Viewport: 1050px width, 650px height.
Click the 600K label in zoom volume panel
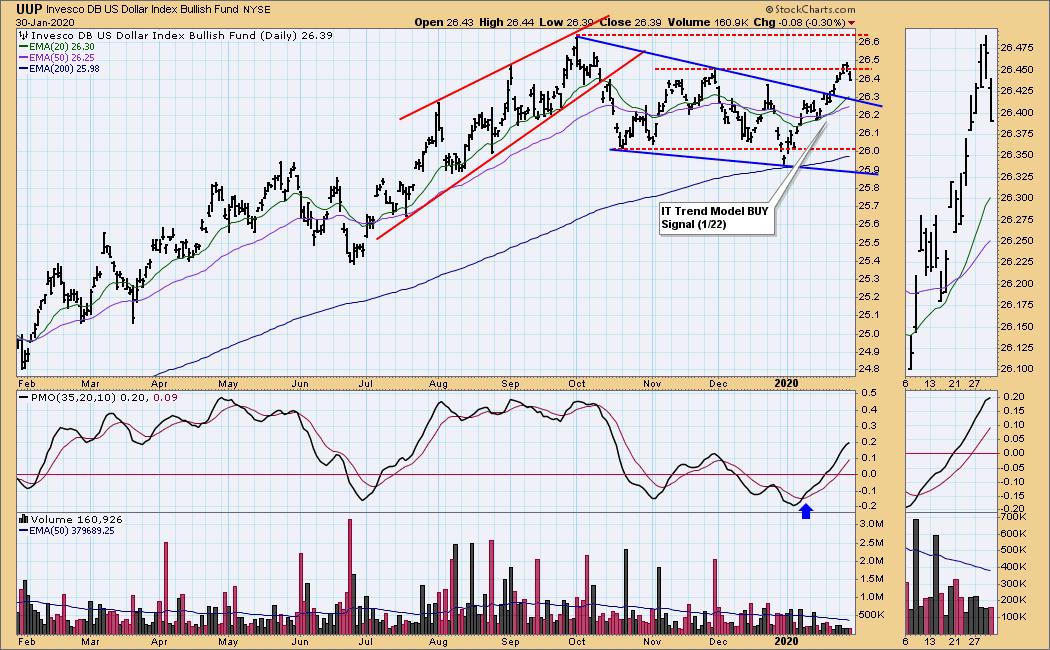[x=1014, y=534]
